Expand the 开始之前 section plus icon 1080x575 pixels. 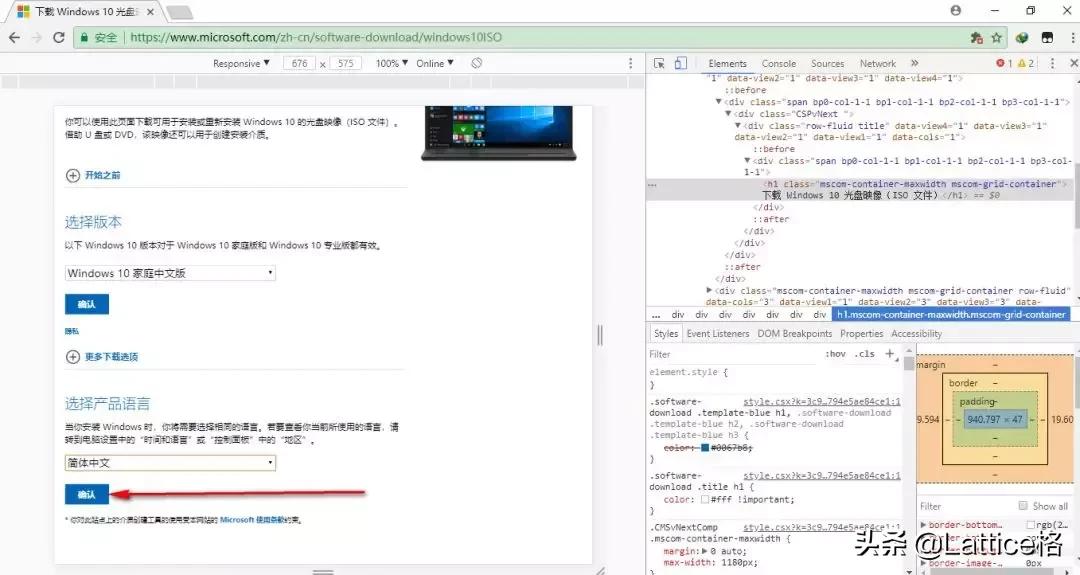click(x=72, y=176)
